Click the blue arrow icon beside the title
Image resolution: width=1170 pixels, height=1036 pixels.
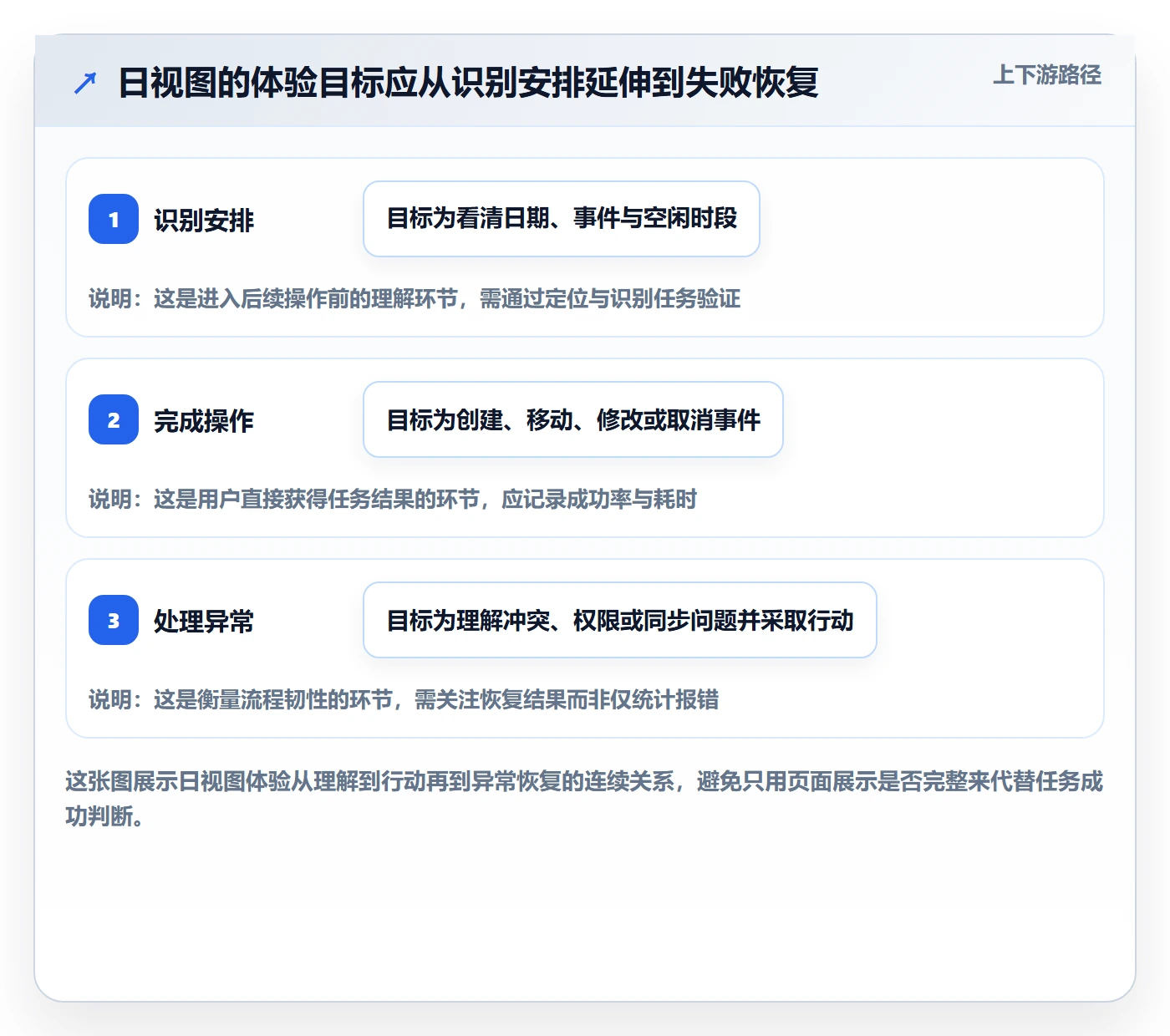[x=85, y=83]
